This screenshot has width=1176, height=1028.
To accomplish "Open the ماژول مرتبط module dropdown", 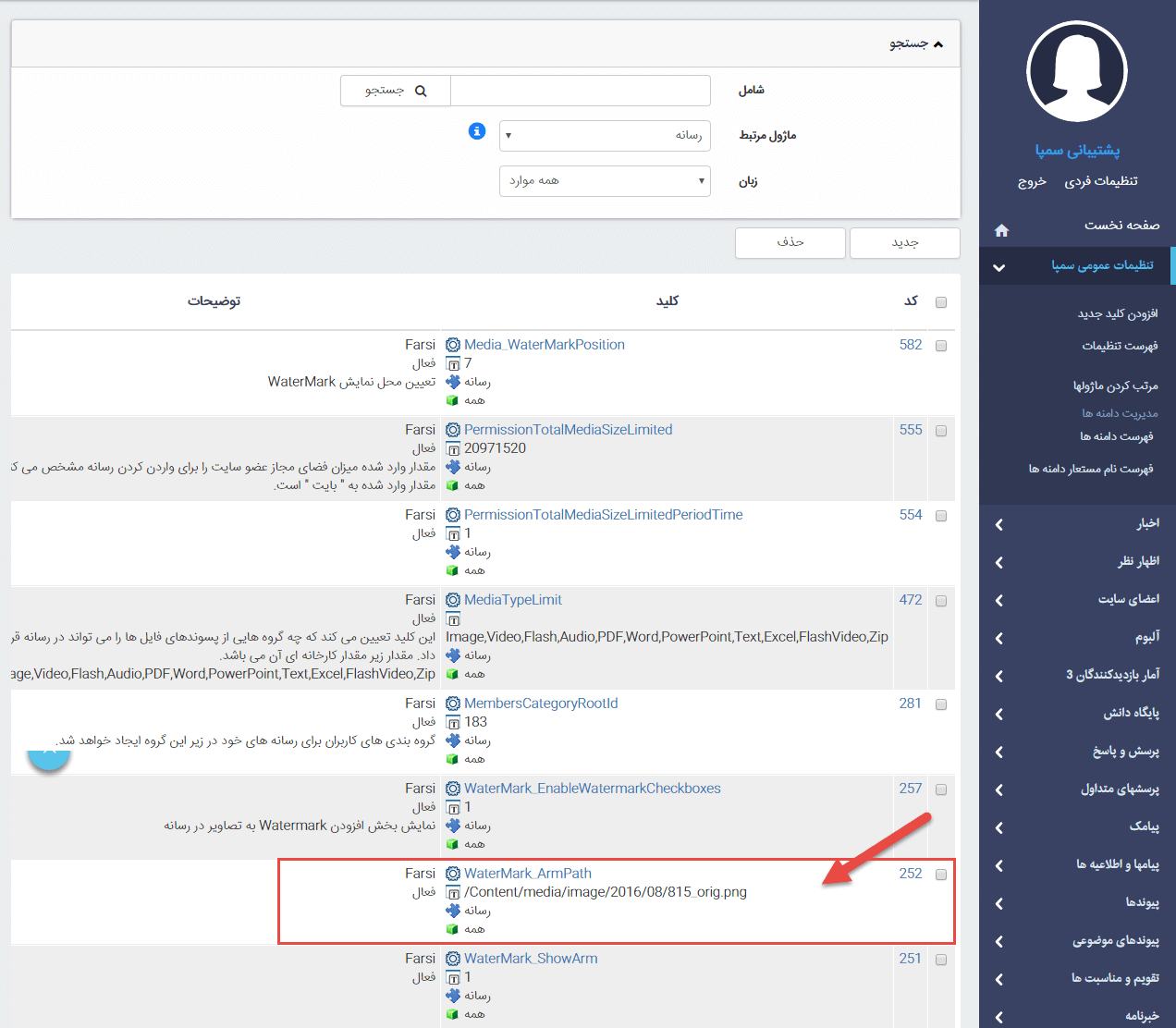I will point(605,136).
